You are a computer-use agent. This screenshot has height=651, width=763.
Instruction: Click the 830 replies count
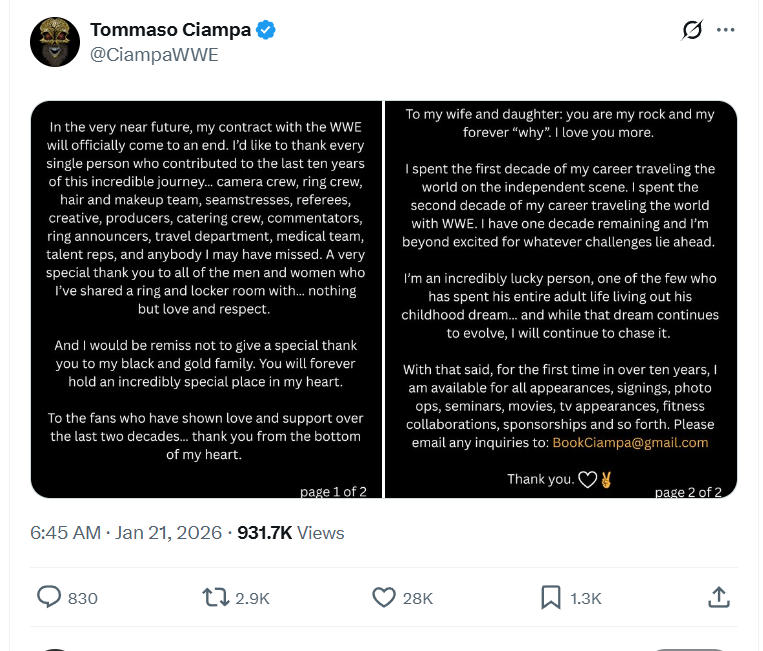point(83,598)
